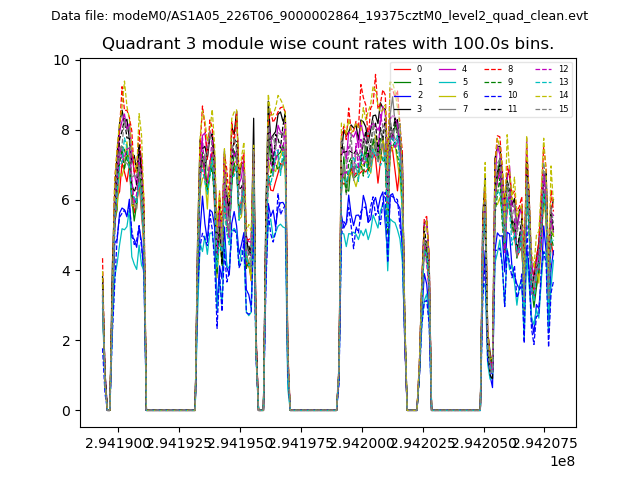The height and width of the screenshot is (480, 640).
Task: Click the gray solid legend line for module 7
Action: point(444,108)
